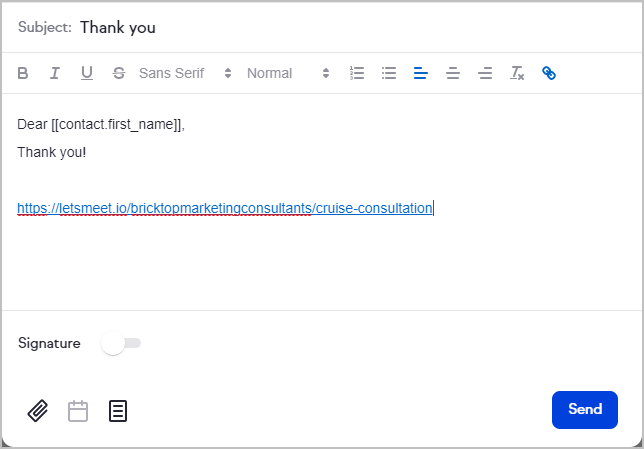Open the Sans Serif font dropdown
Viewport: 644px width, 449px height.
coord(185,73)
